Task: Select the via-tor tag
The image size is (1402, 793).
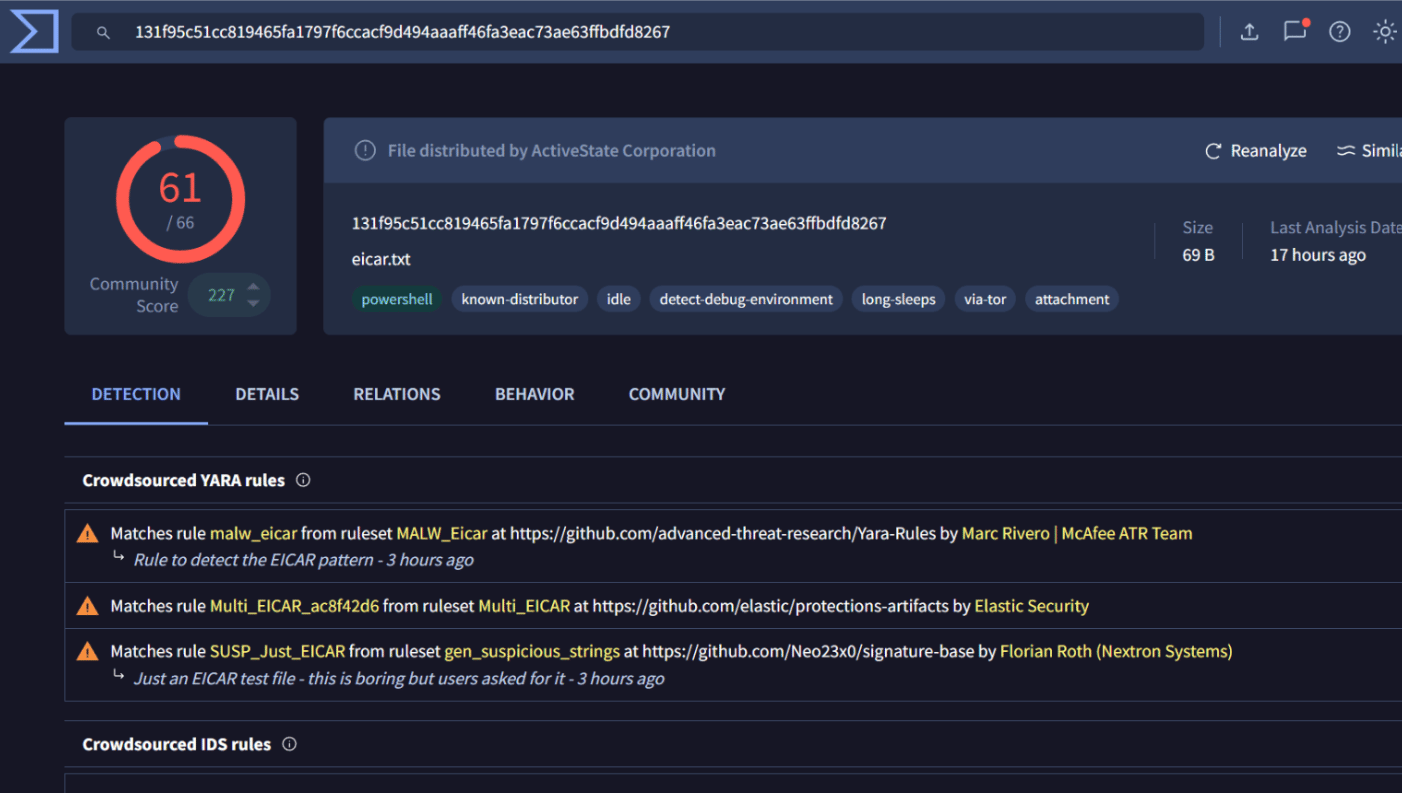Action: click(985, 299)
